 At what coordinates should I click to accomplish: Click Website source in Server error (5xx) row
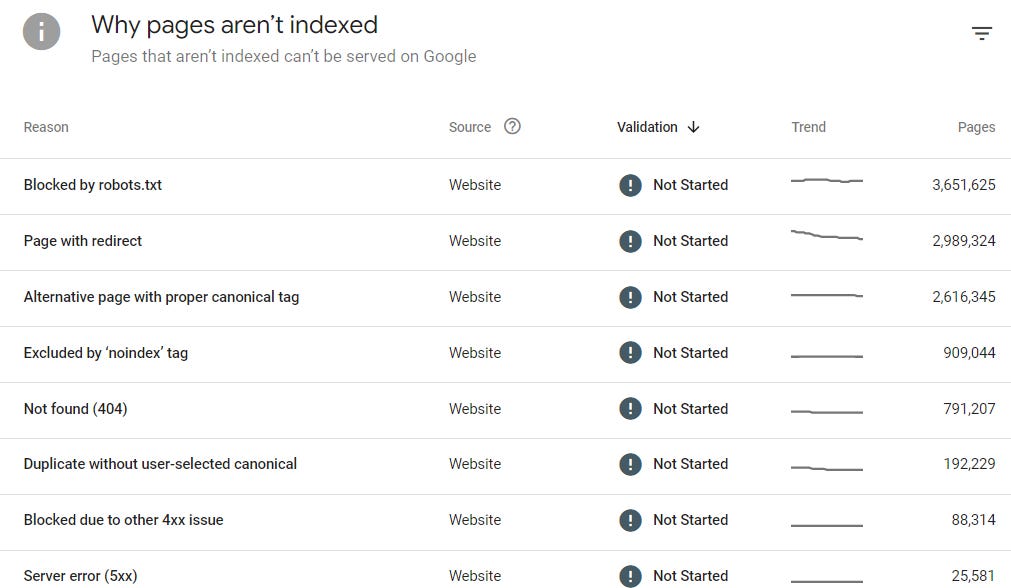coord(475,576)
